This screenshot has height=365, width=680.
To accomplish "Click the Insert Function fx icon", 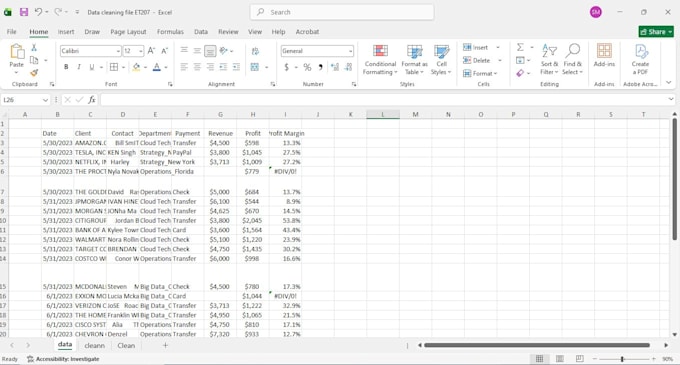I will [92, 100].
